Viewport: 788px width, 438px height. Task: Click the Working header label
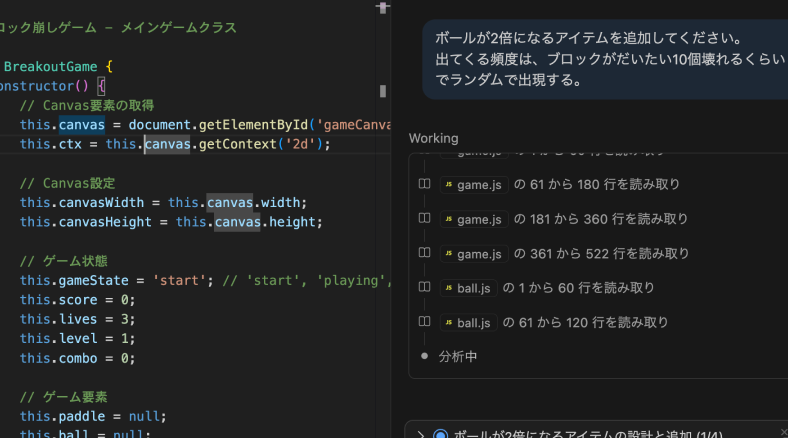pyautogui.click(x=433, y=138)
